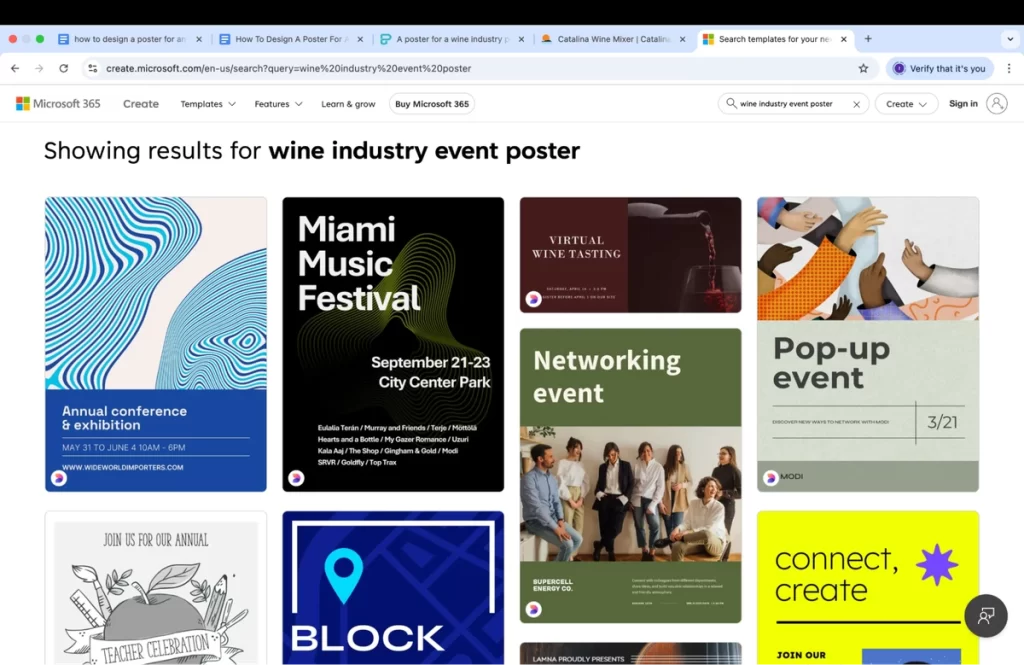Open the Miami Music Festival template
This screenshot has width=1024, height=665.
[x=392, y=344]
